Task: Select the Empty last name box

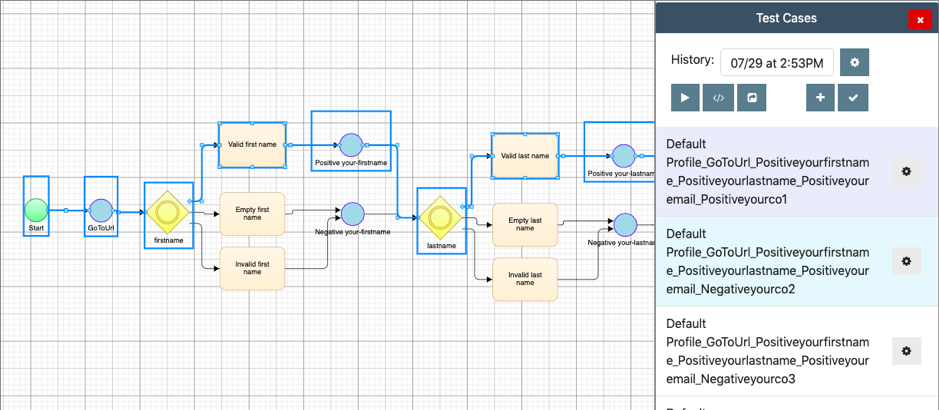Action: (525, 224)
